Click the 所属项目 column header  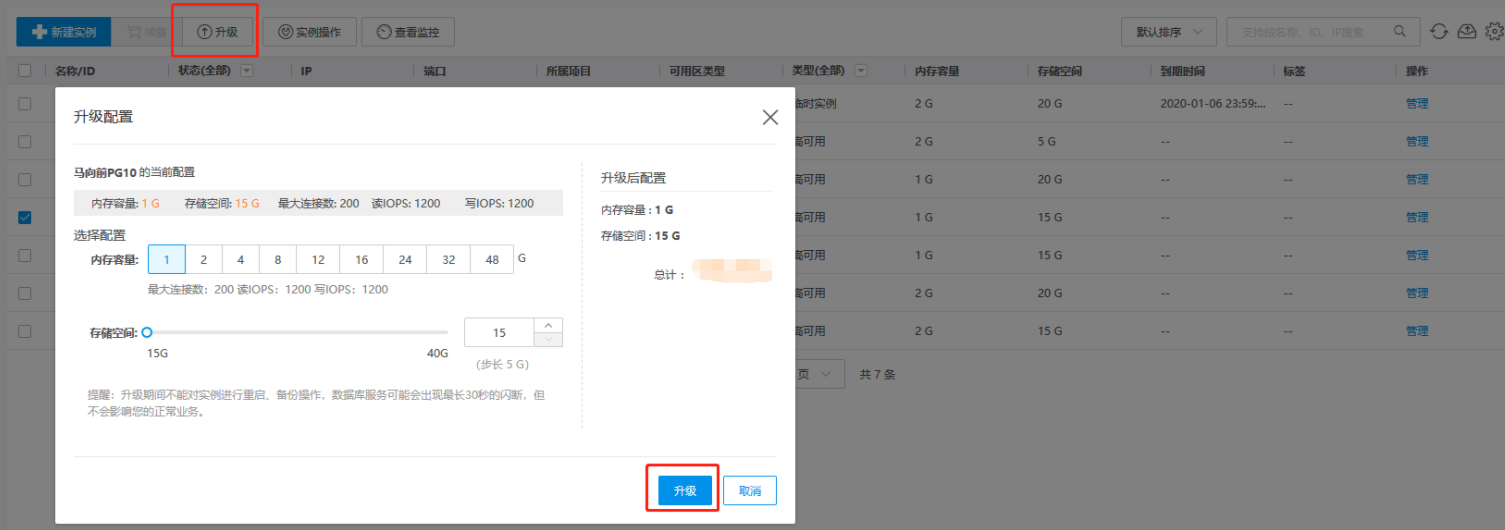click(568, 71)
